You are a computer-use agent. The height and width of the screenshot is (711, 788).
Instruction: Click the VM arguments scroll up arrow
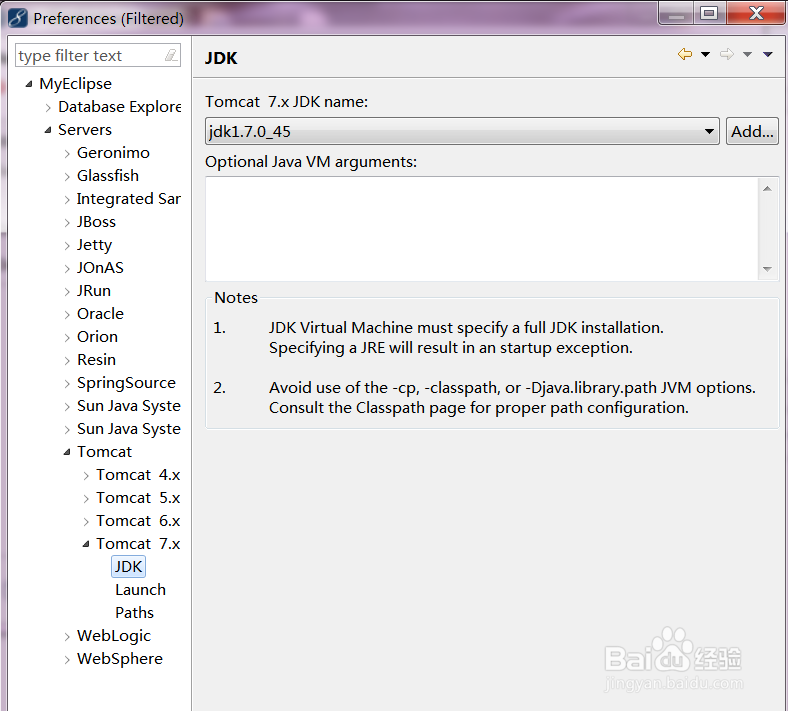point(767,188)
